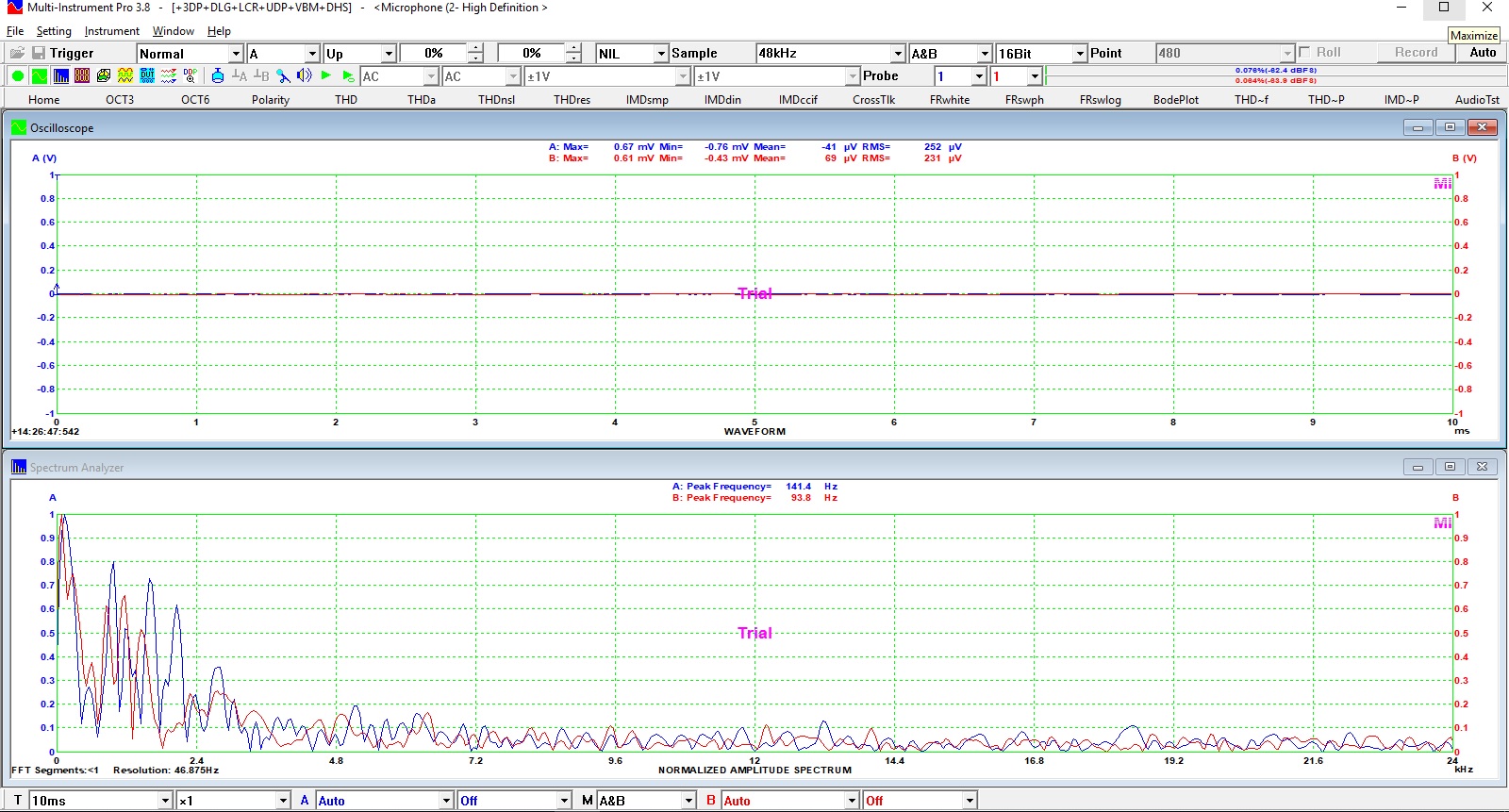Click the green Start/Stop acquisition icon

[x=17, y=76]
